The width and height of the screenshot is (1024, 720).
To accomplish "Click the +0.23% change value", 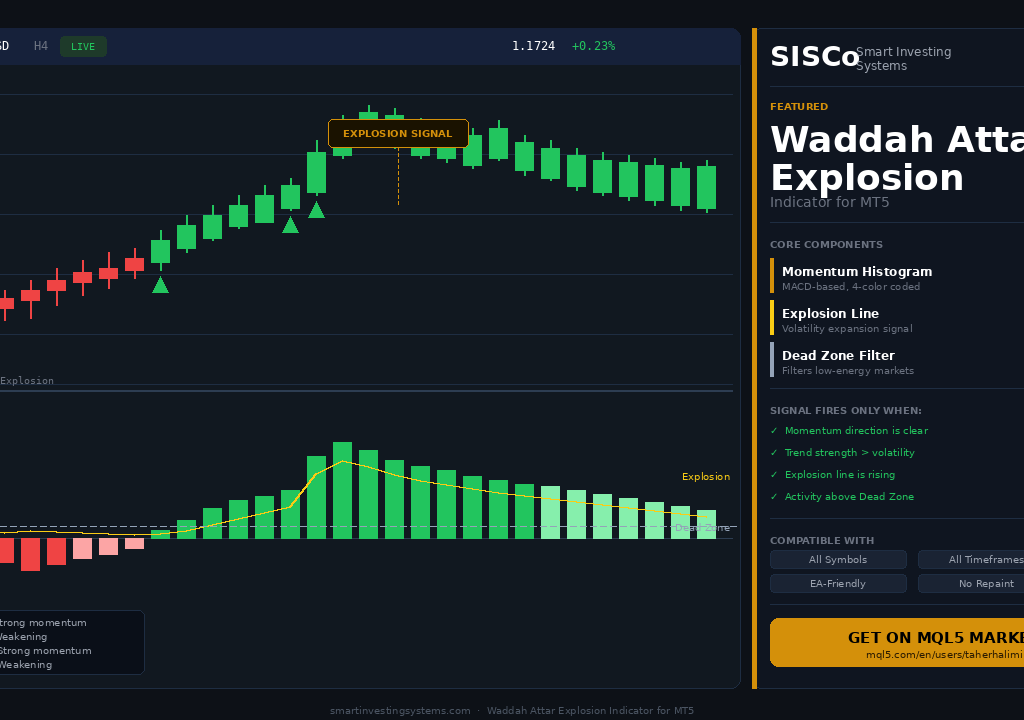I will point(593,46).
